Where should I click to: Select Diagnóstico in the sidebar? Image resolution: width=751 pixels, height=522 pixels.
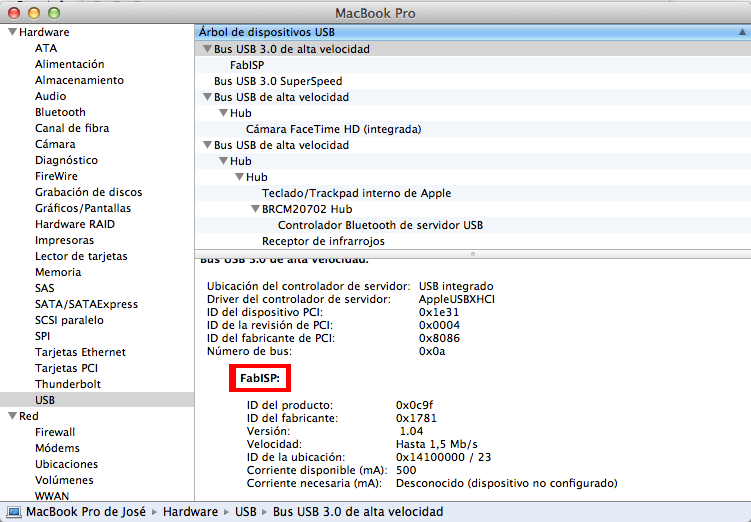click(x=66, y=160)
